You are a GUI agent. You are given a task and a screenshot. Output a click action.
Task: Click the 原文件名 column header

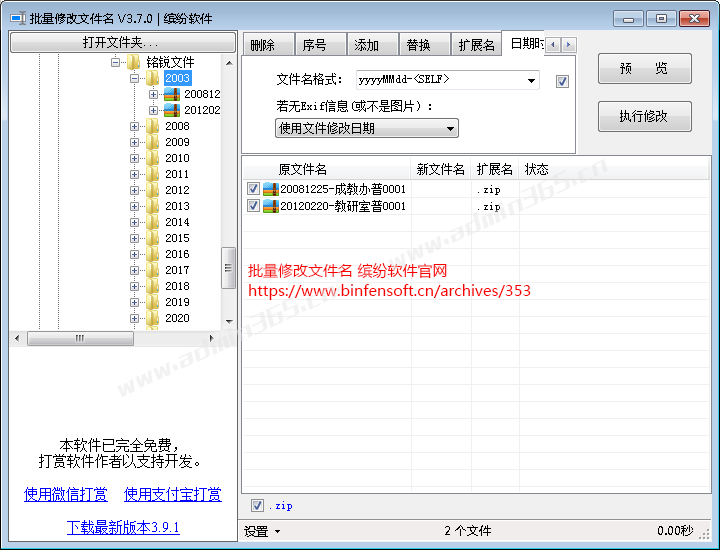(326, 169)
